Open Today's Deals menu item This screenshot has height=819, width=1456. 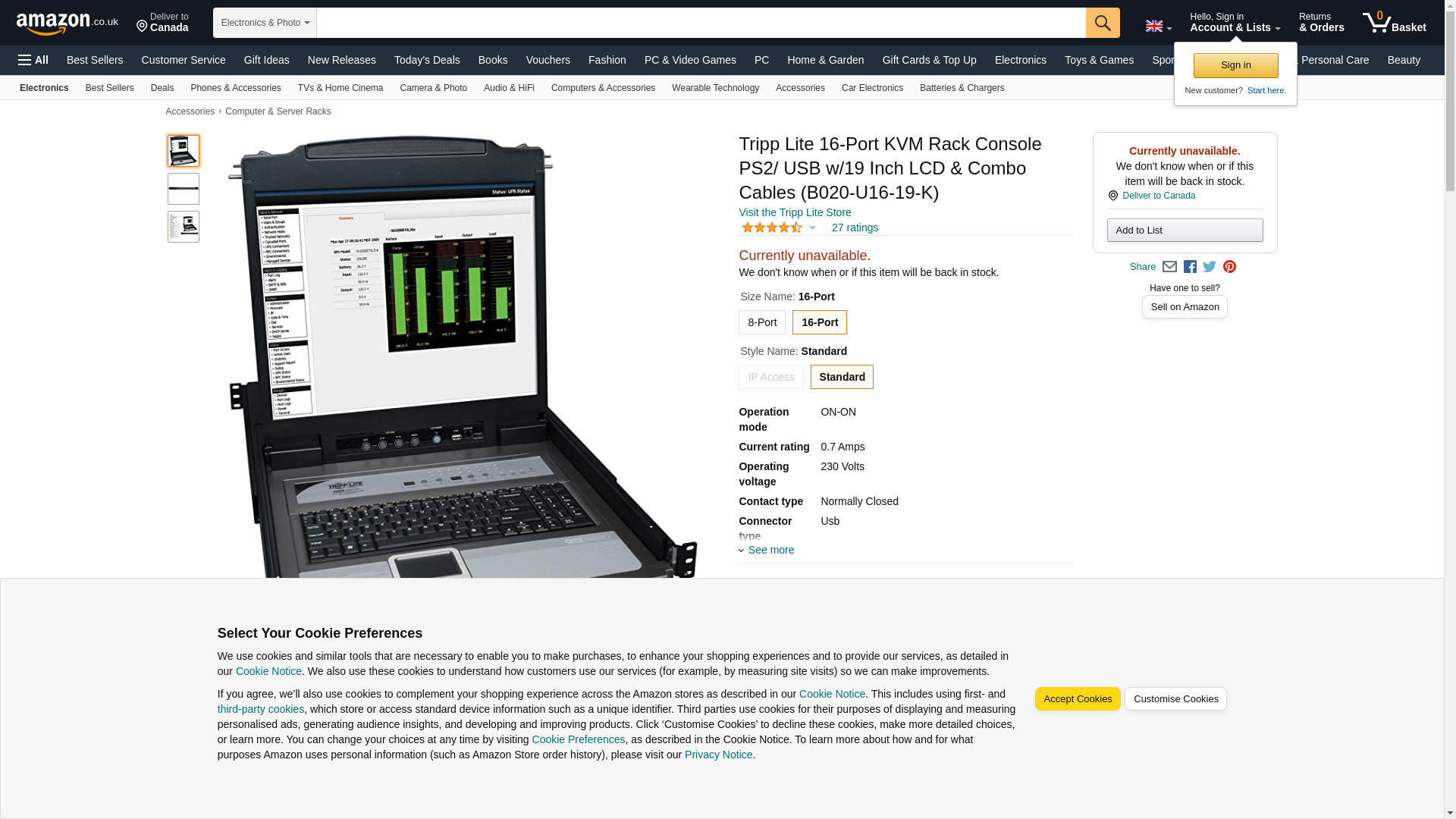point(427,60)
